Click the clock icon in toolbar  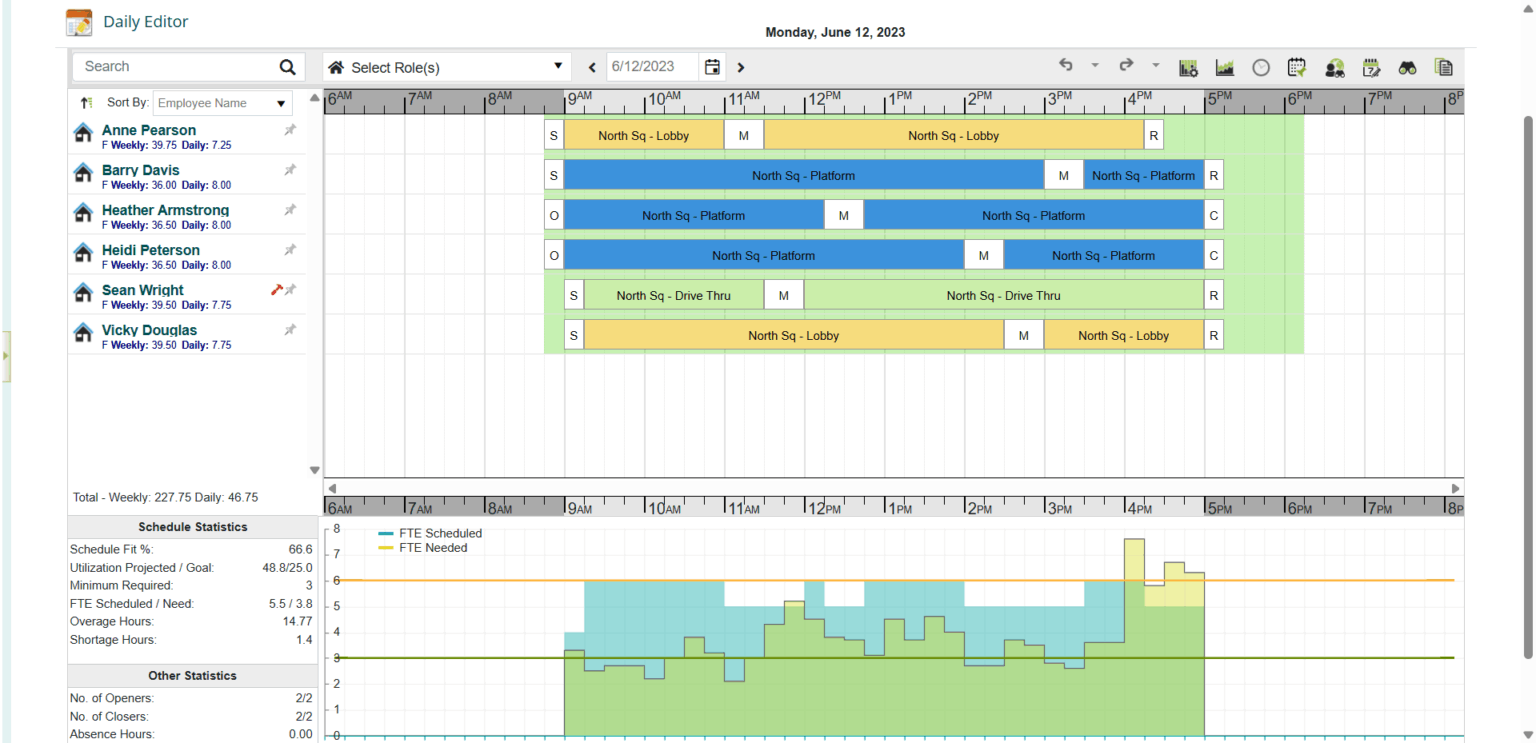pyautogui.click(x=1261, y=68)
